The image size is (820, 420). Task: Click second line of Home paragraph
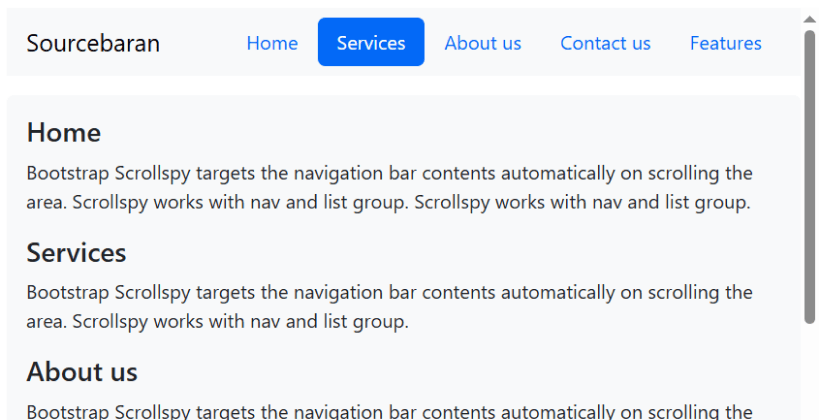click(388, 203)
